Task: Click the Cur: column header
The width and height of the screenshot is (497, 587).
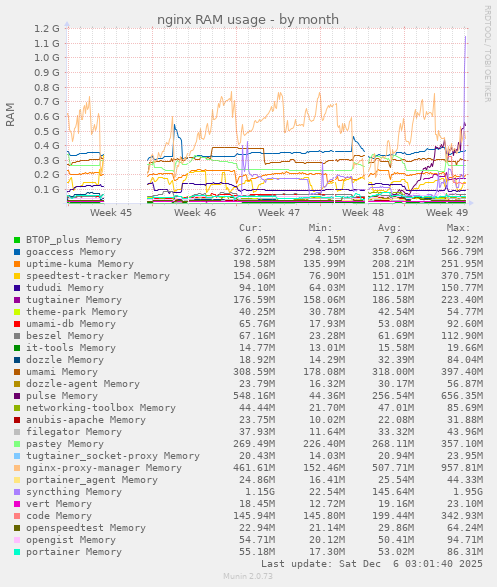Action: (251, 228)
